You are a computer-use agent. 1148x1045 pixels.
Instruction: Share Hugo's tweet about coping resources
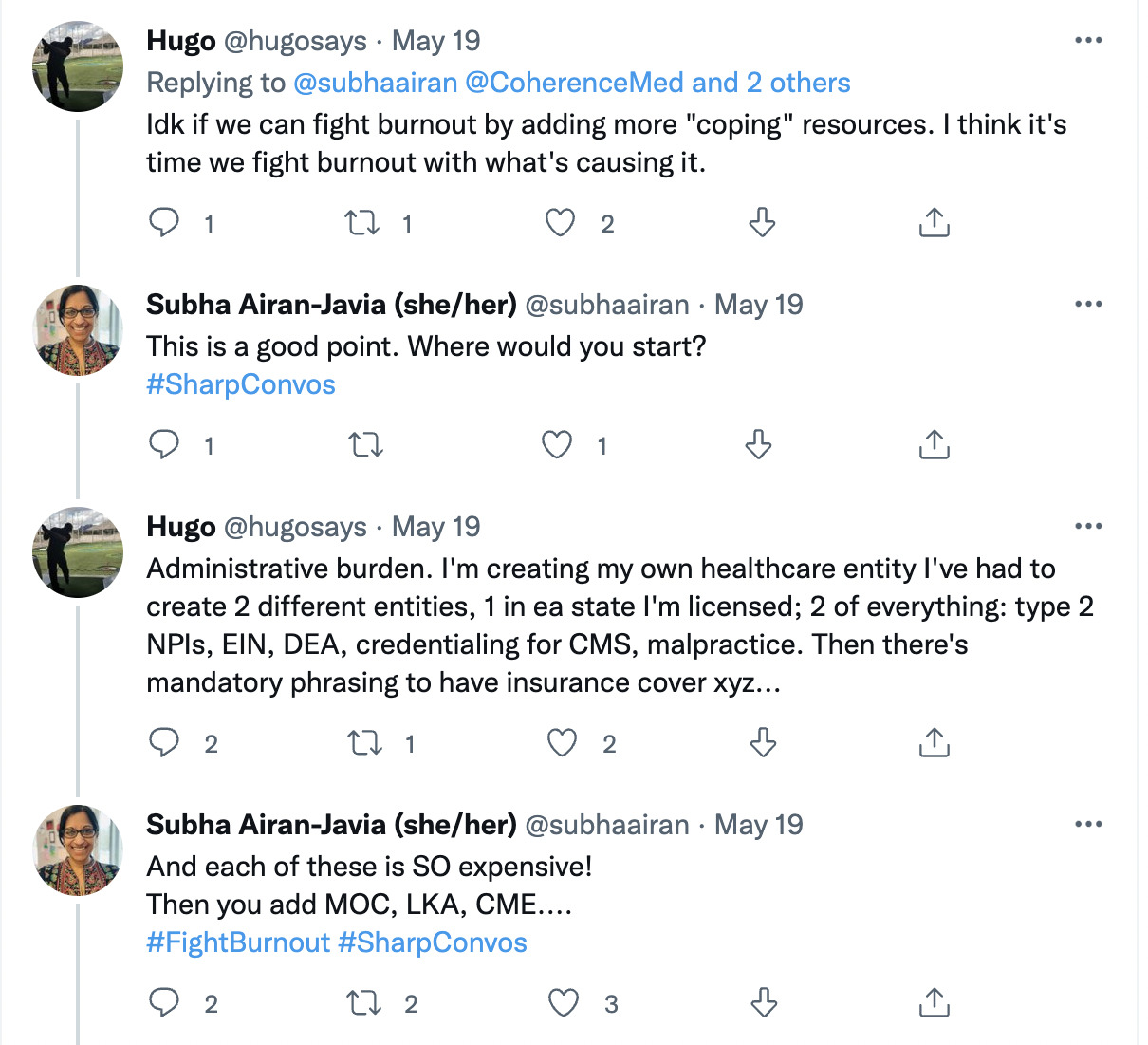[x=934, y=223]
